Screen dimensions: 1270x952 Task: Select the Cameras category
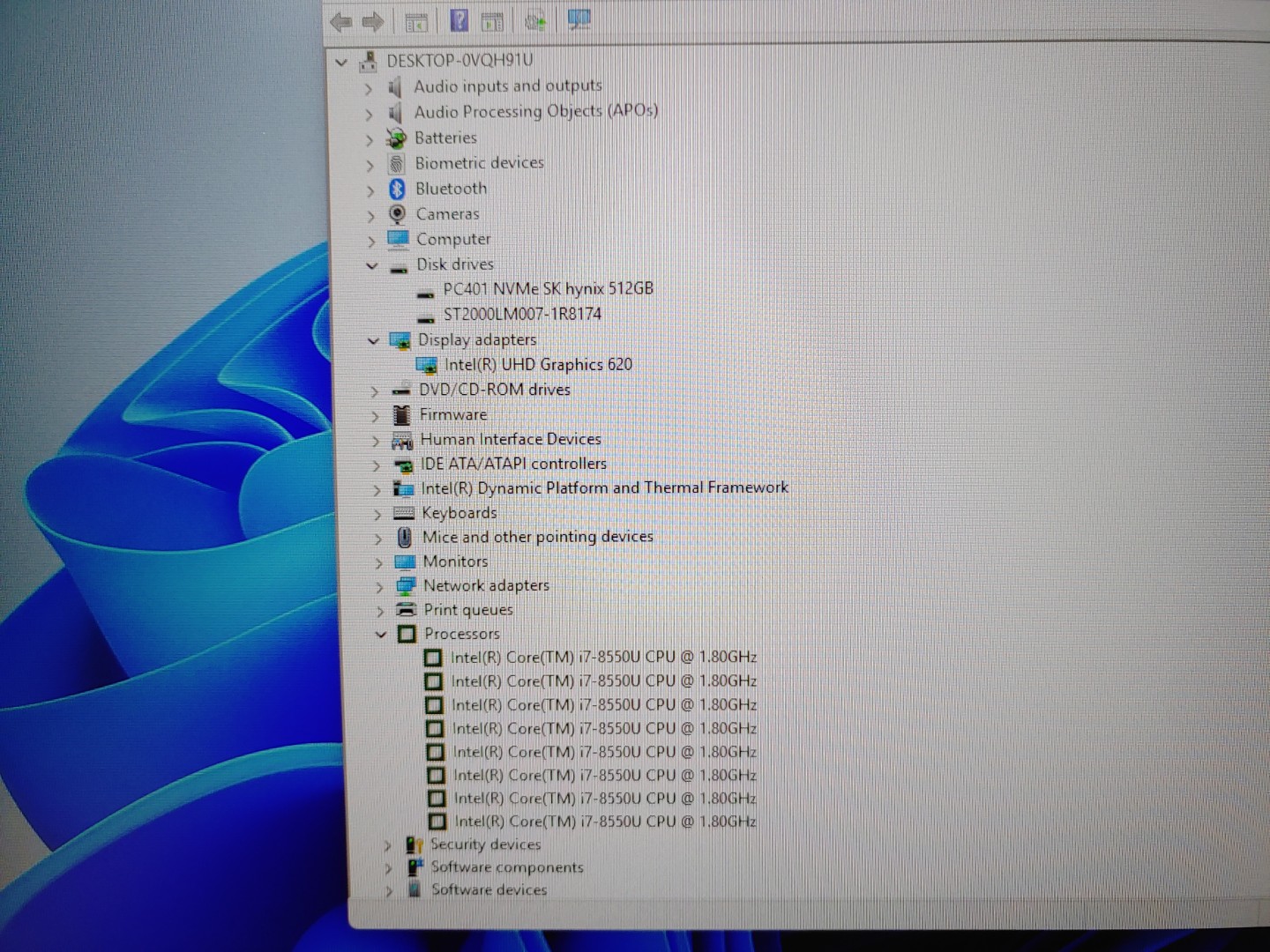click(447, 214)
